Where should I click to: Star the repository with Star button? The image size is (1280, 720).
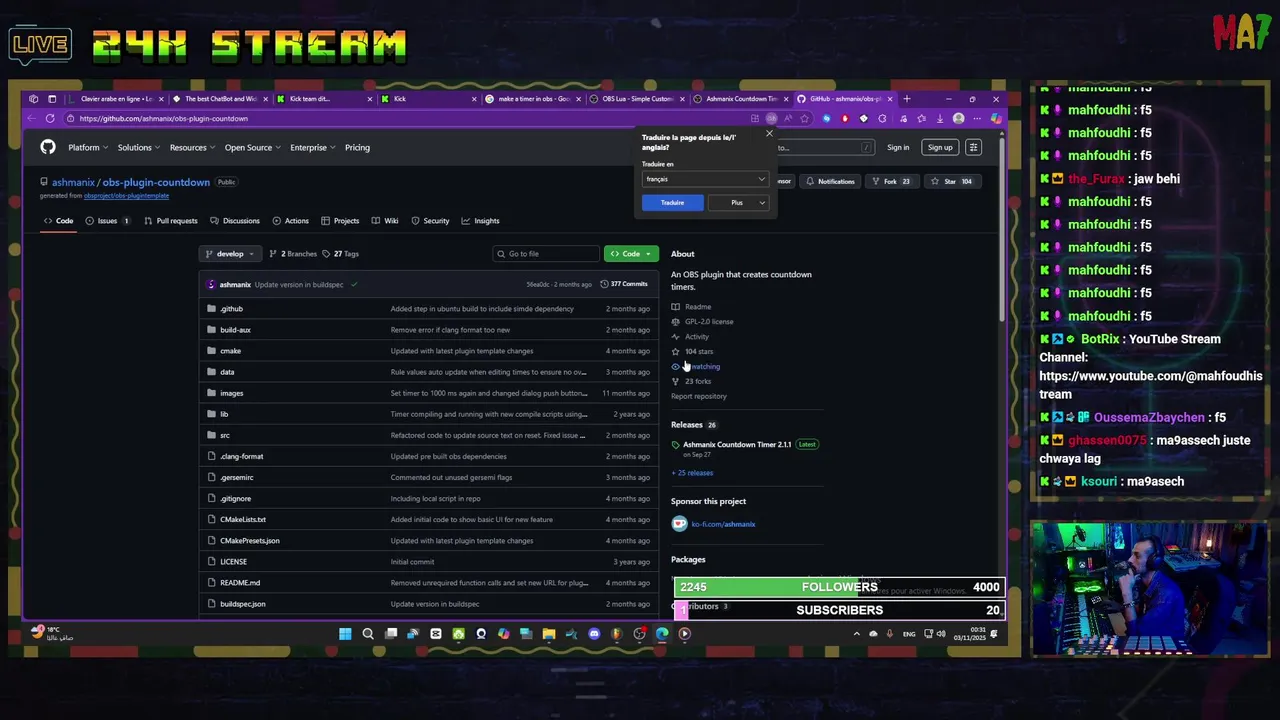coord(951,182)
